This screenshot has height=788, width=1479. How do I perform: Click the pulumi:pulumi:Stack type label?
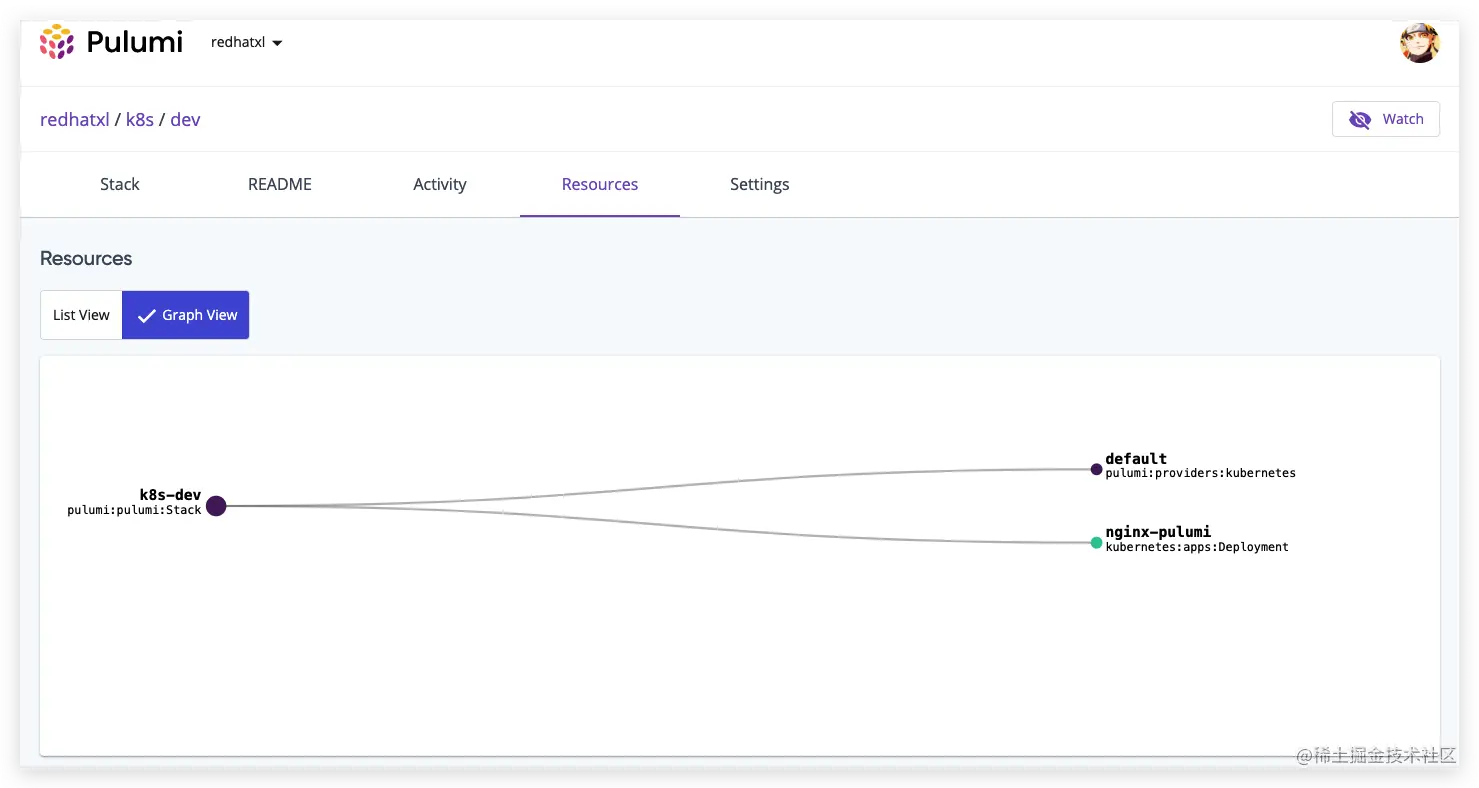[x=134, y=510]
